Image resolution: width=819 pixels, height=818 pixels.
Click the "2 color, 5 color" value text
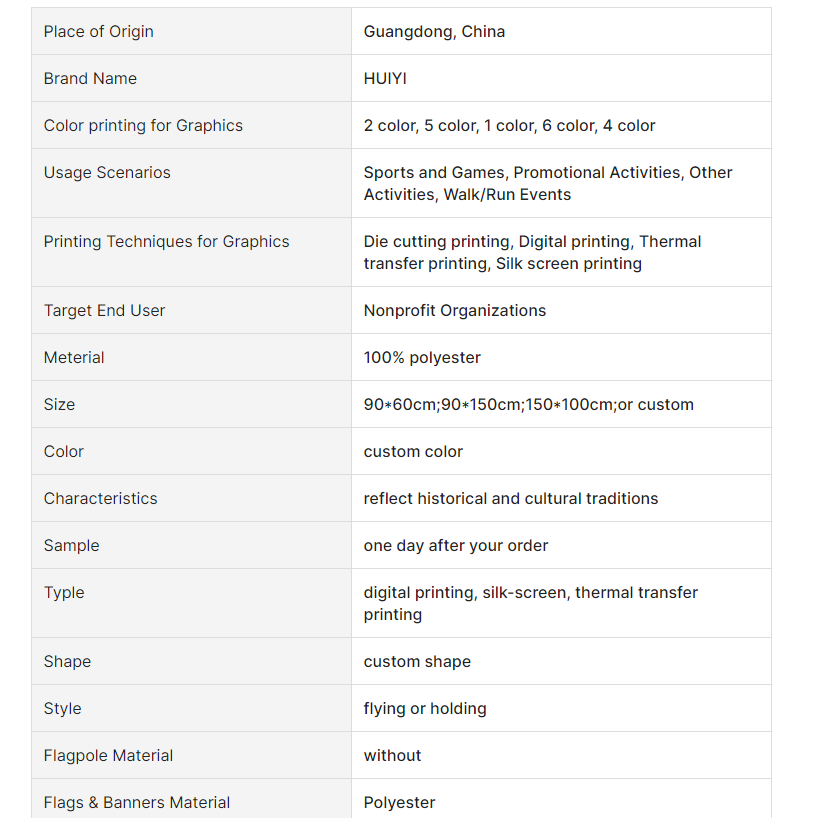(x=420, y=126)
